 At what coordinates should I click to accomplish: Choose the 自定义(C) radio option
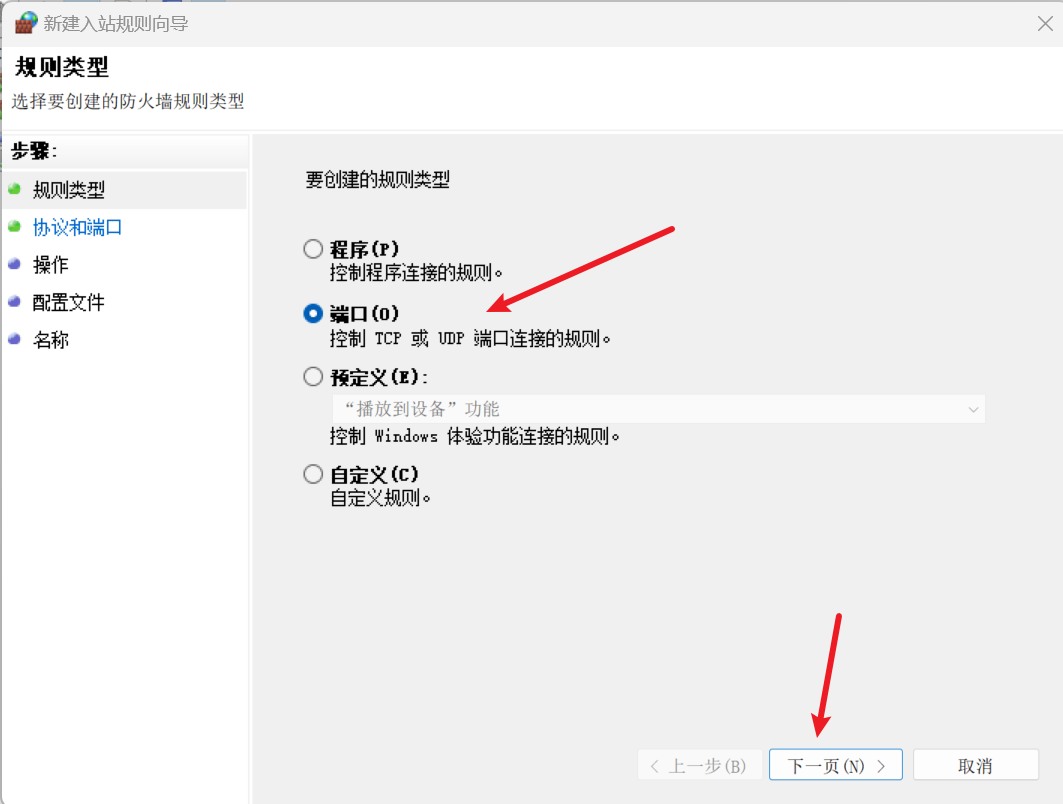313,474
